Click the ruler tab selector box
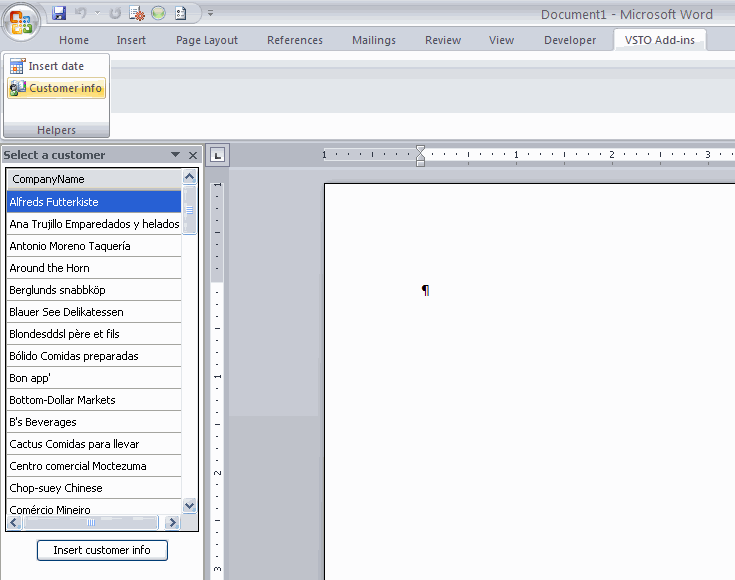The height and width of the screenshot is (580, 735). pyautogui.click(x=218, y=155)
